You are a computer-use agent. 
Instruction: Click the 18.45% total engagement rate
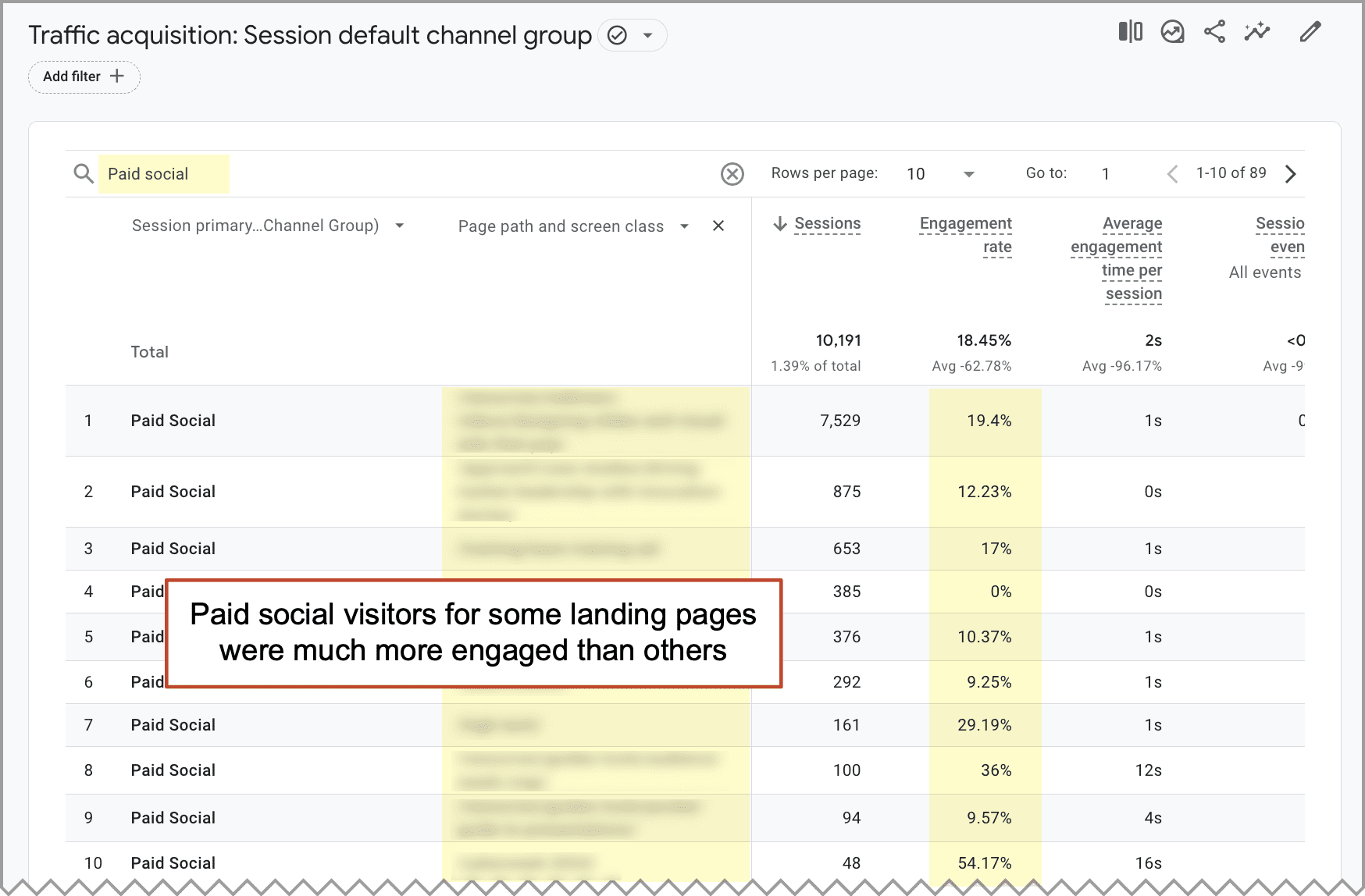click(x=984, y=340)
